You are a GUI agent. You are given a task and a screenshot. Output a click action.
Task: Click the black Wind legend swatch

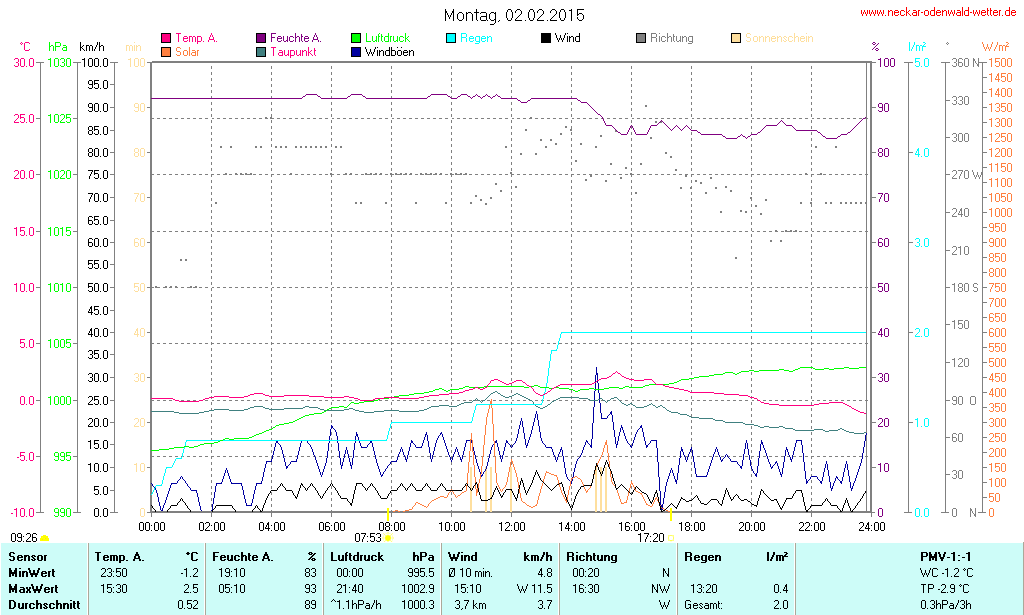tap(546, 38)
